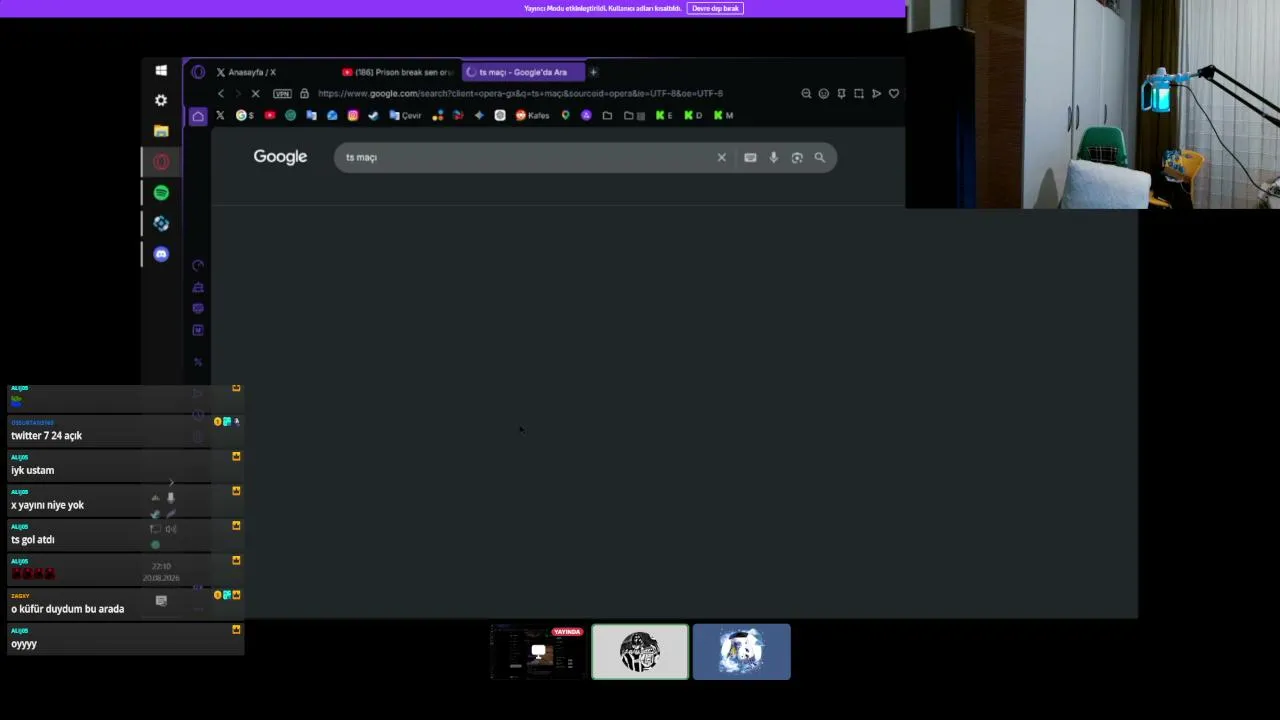
Task: Clear the Google search query
Action: pos(721,158)
